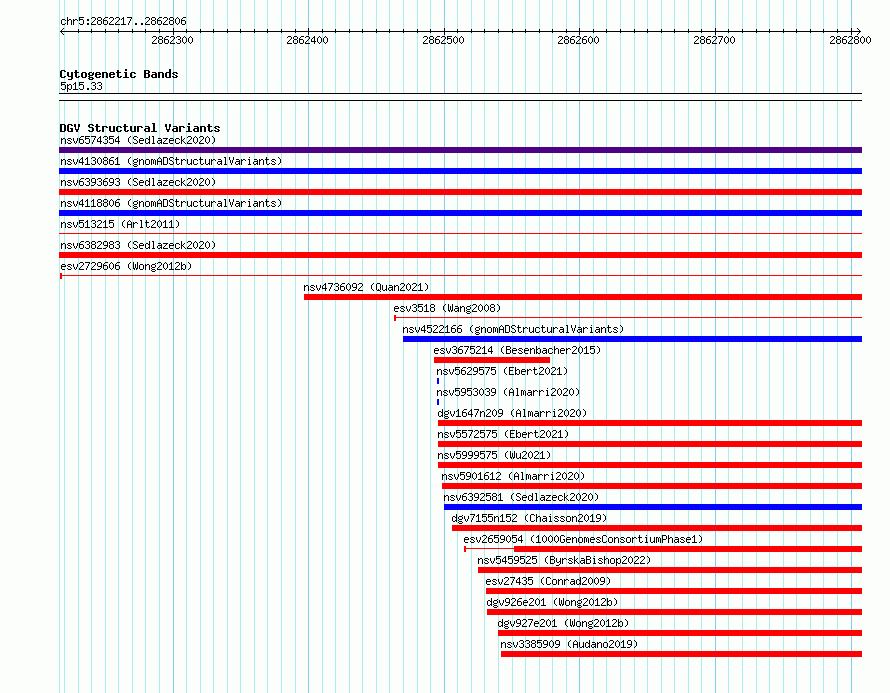The height and width of the screenshot is (693, 890).
Task: Open esv3518 (Wang2008) label
Action: coord(447,308)
